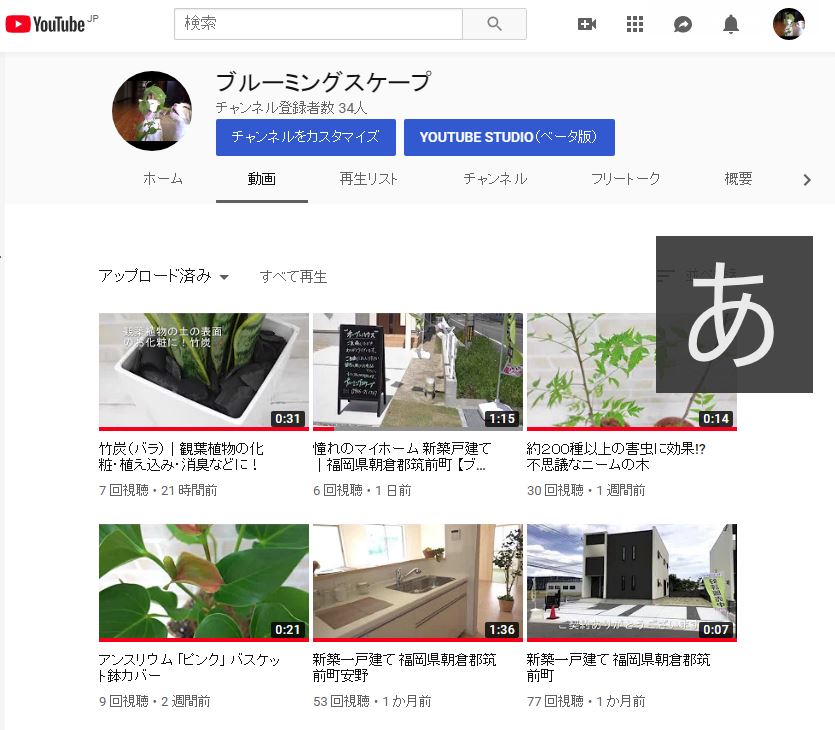Open the anthurium 0:21 video thumbnail
This screenshot has height=730, width=835.
point(204,583)
